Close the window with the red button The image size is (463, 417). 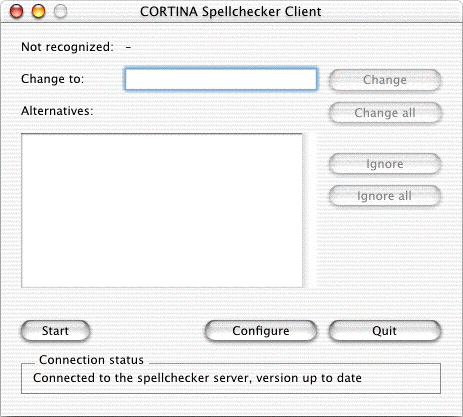(16, 11)
